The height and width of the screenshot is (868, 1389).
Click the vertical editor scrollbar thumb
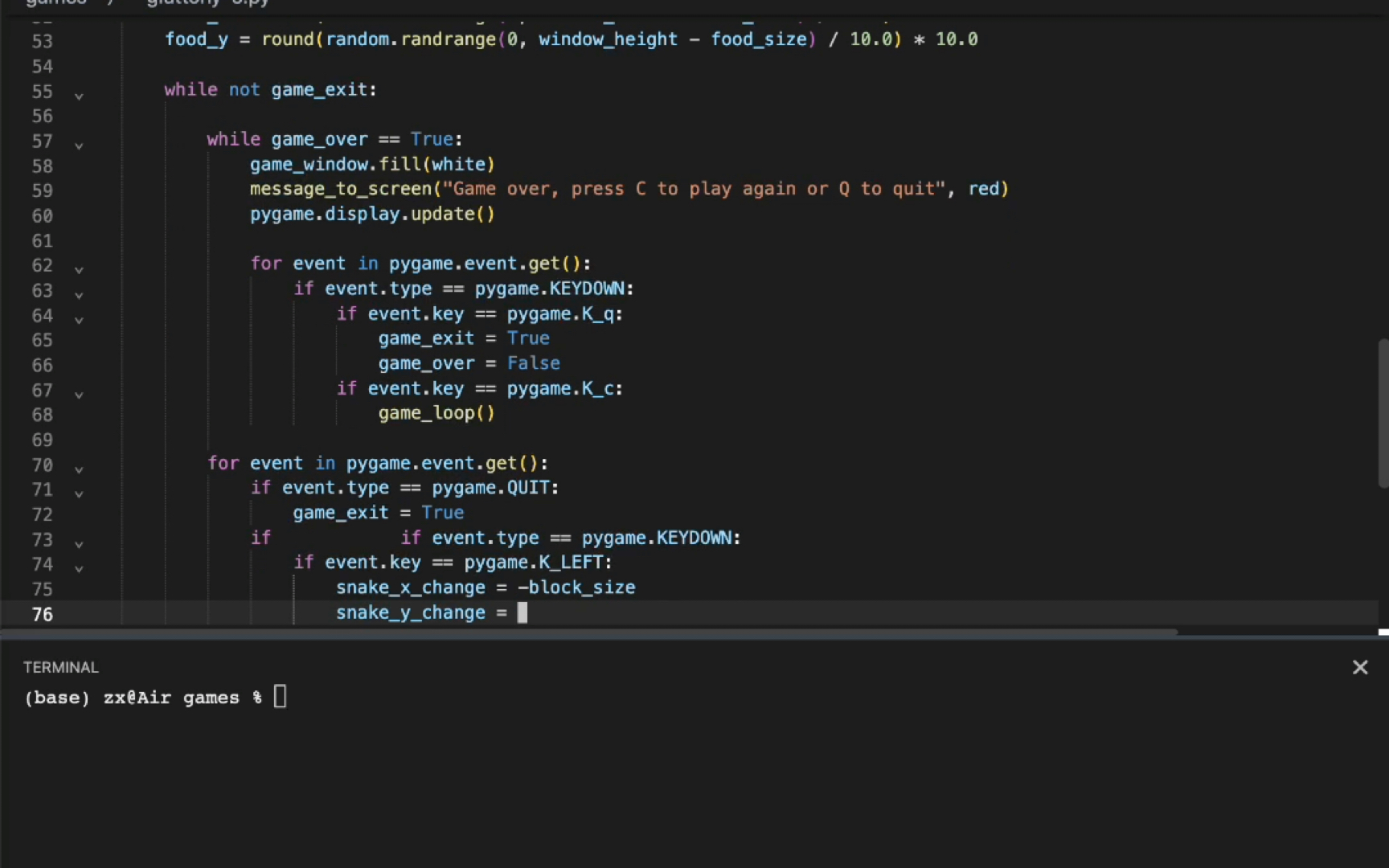coord(1383,413)
